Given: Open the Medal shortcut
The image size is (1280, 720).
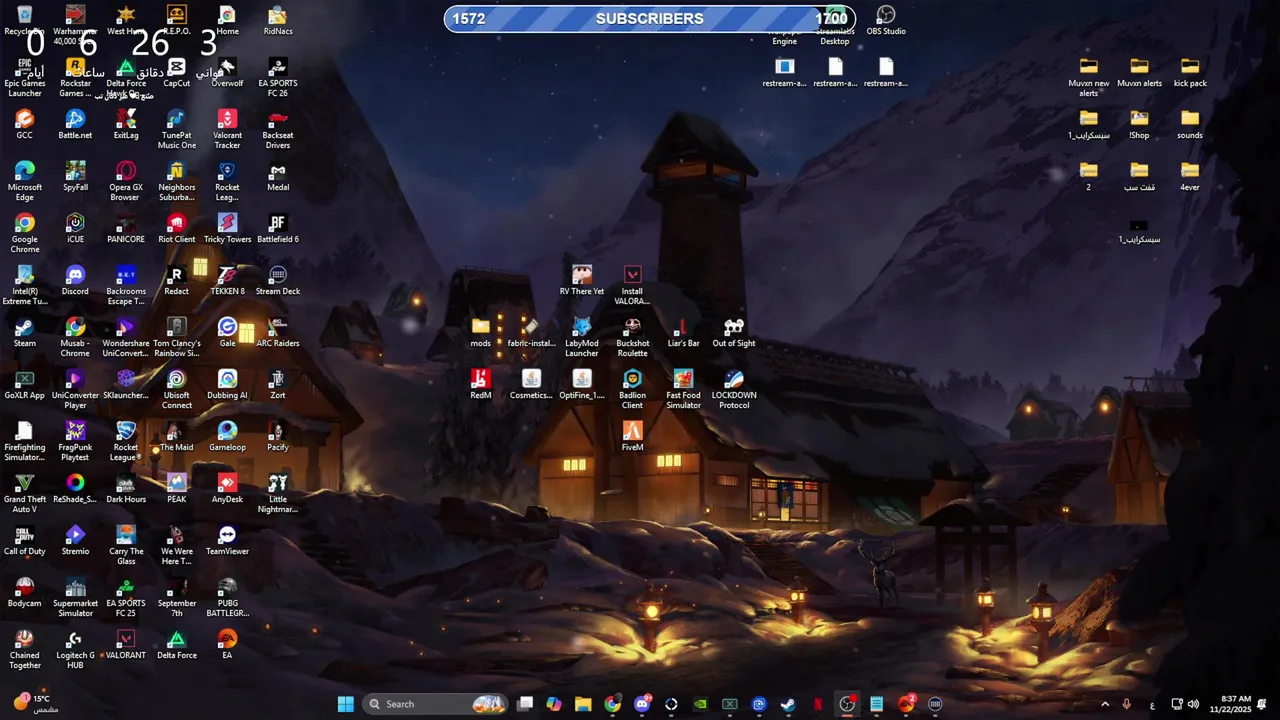Looking at the screenshot, I should (278, 176).
